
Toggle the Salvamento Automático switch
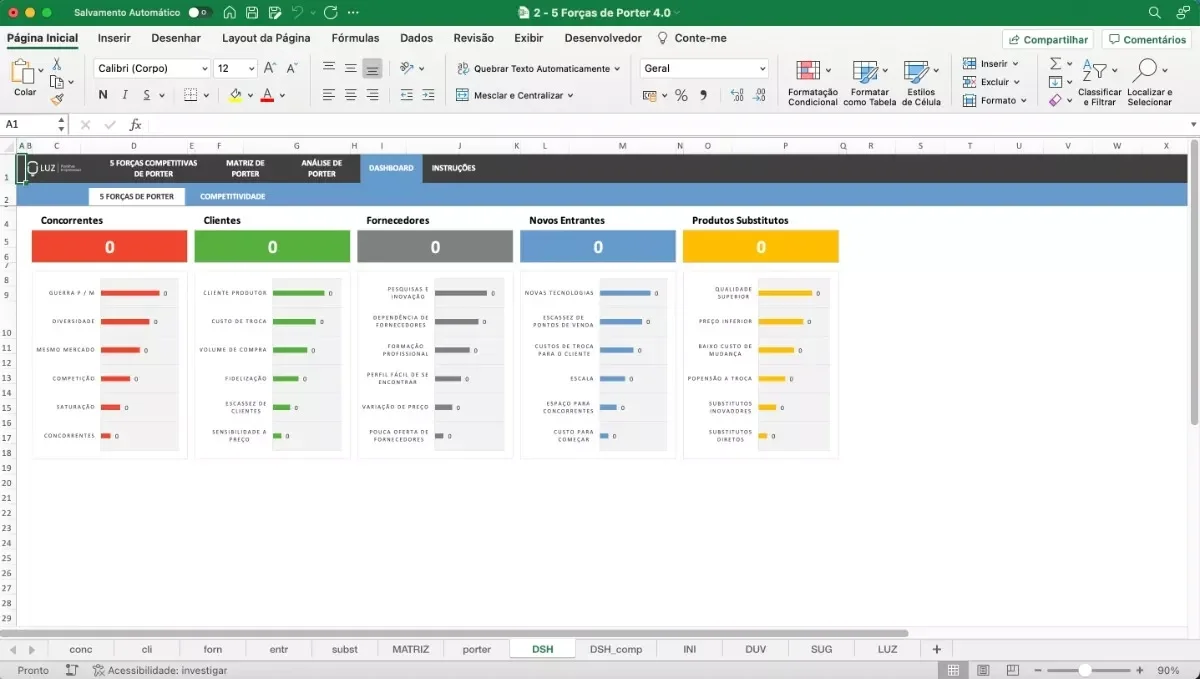200,13
